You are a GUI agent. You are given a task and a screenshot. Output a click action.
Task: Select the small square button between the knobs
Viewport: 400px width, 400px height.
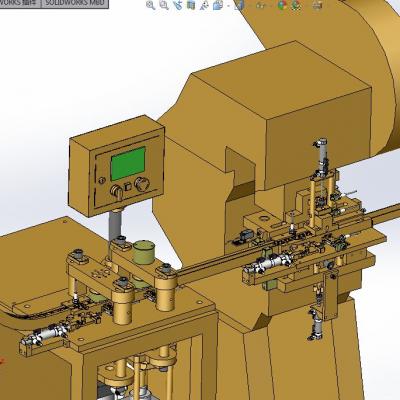pos(128,187)
